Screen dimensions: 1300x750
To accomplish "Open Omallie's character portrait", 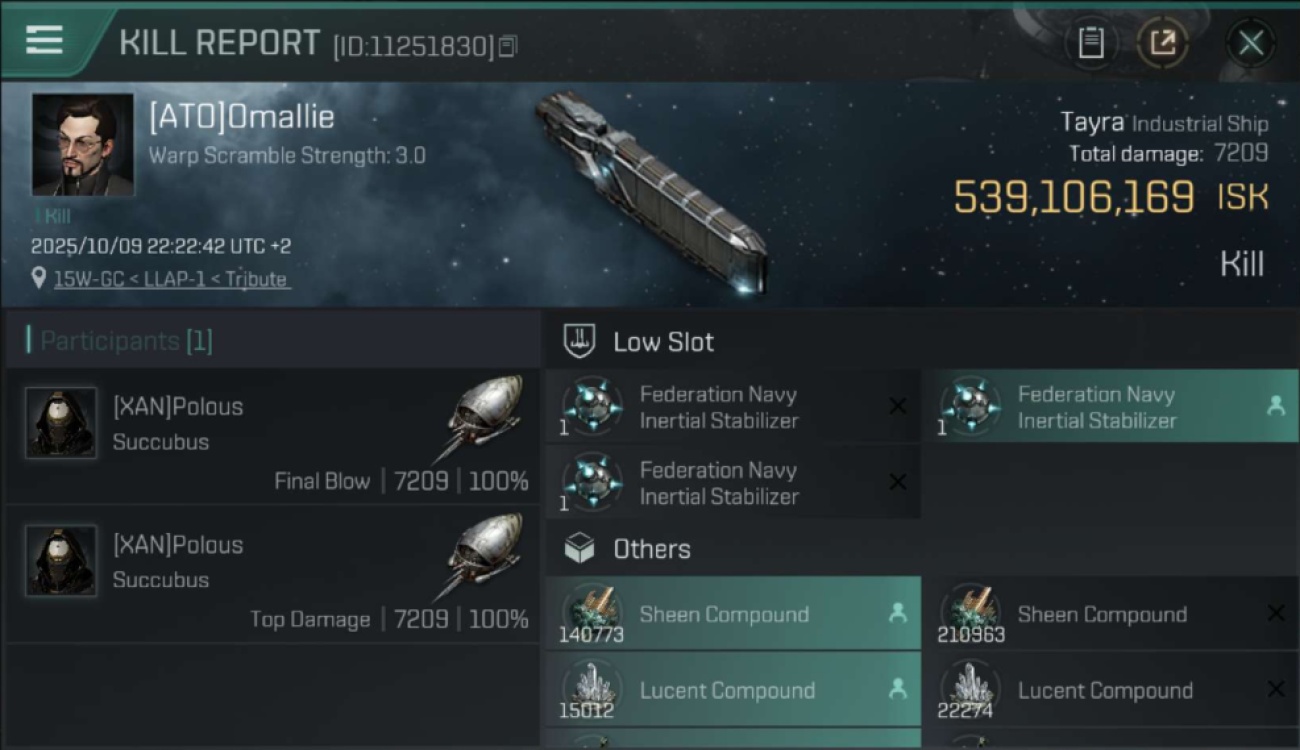I will coord(82,144).
